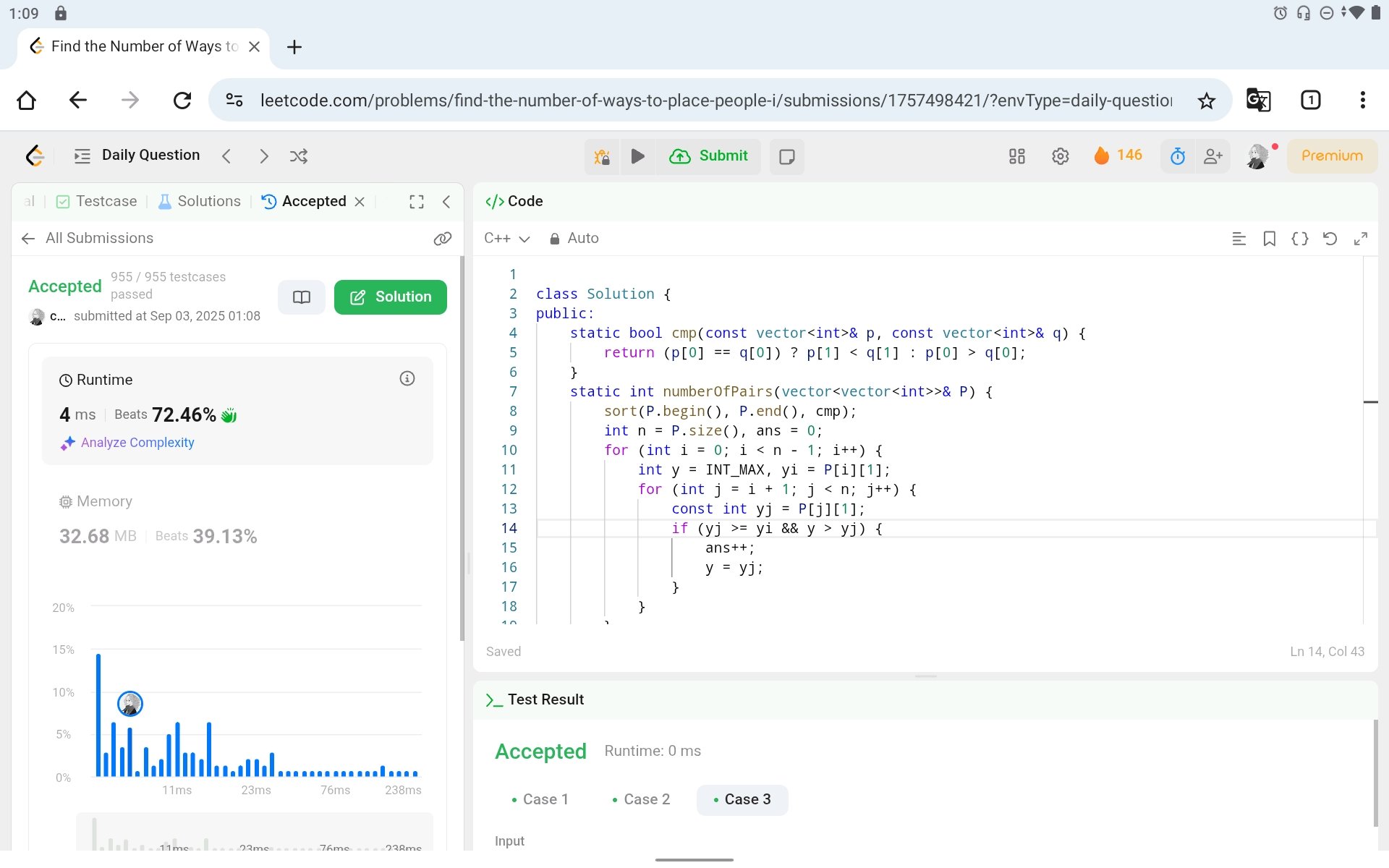
Task: Toggle the Auto lock setting
Action: coord(574,239)
